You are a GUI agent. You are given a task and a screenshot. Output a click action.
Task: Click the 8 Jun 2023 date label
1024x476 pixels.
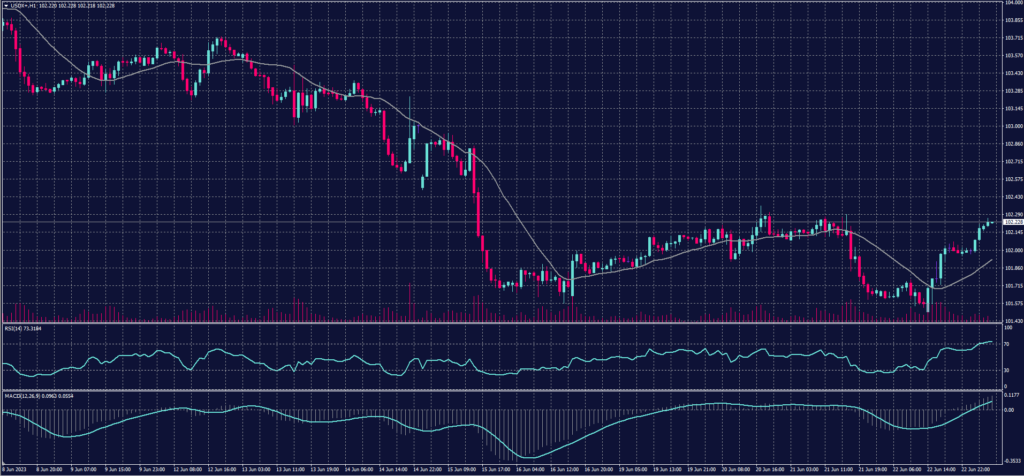click(14, 467)
